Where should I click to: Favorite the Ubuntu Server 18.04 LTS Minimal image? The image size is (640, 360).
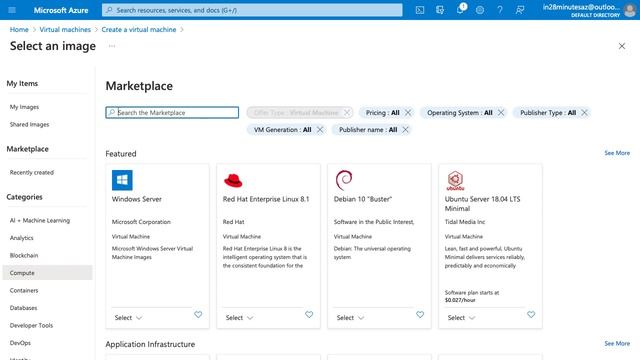531,315
